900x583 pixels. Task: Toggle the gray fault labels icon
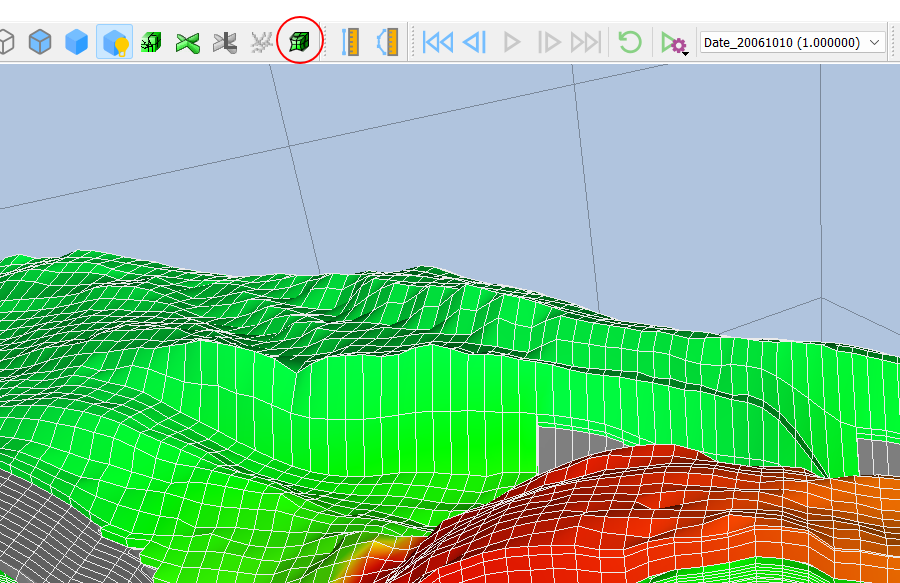click(224, 42)
